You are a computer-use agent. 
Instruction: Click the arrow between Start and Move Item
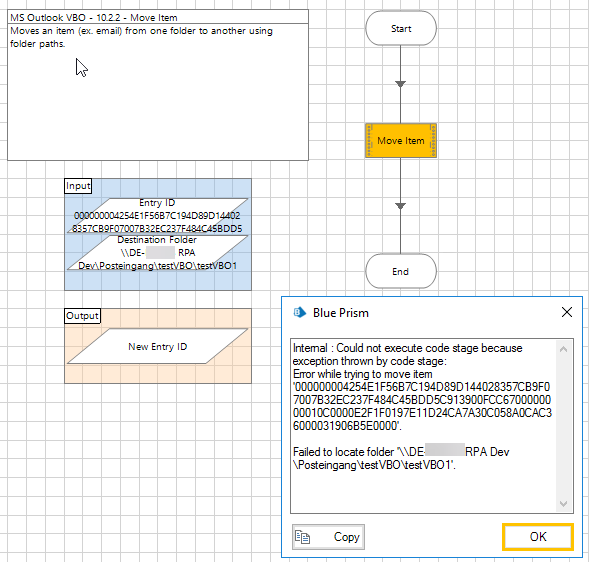point(400,84)
